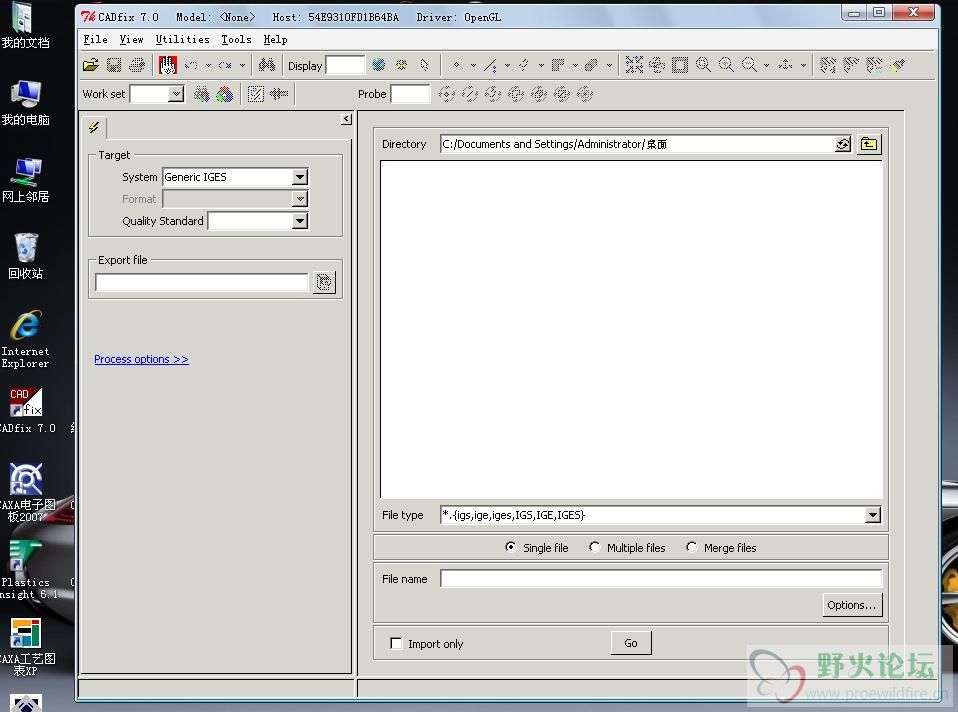Open the System Generic IGES dropdown
The height and width of the screenshot is (712, 958).
[299, 177]
